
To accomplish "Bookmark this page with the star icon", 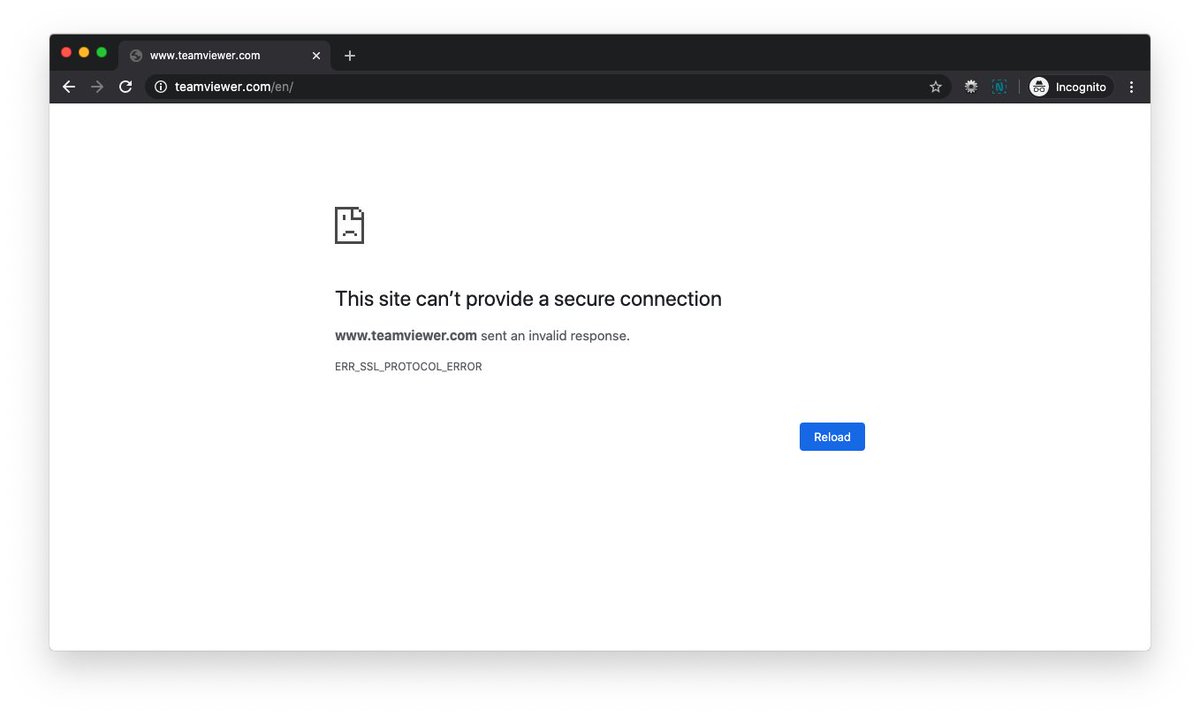I will coord(936,87).
